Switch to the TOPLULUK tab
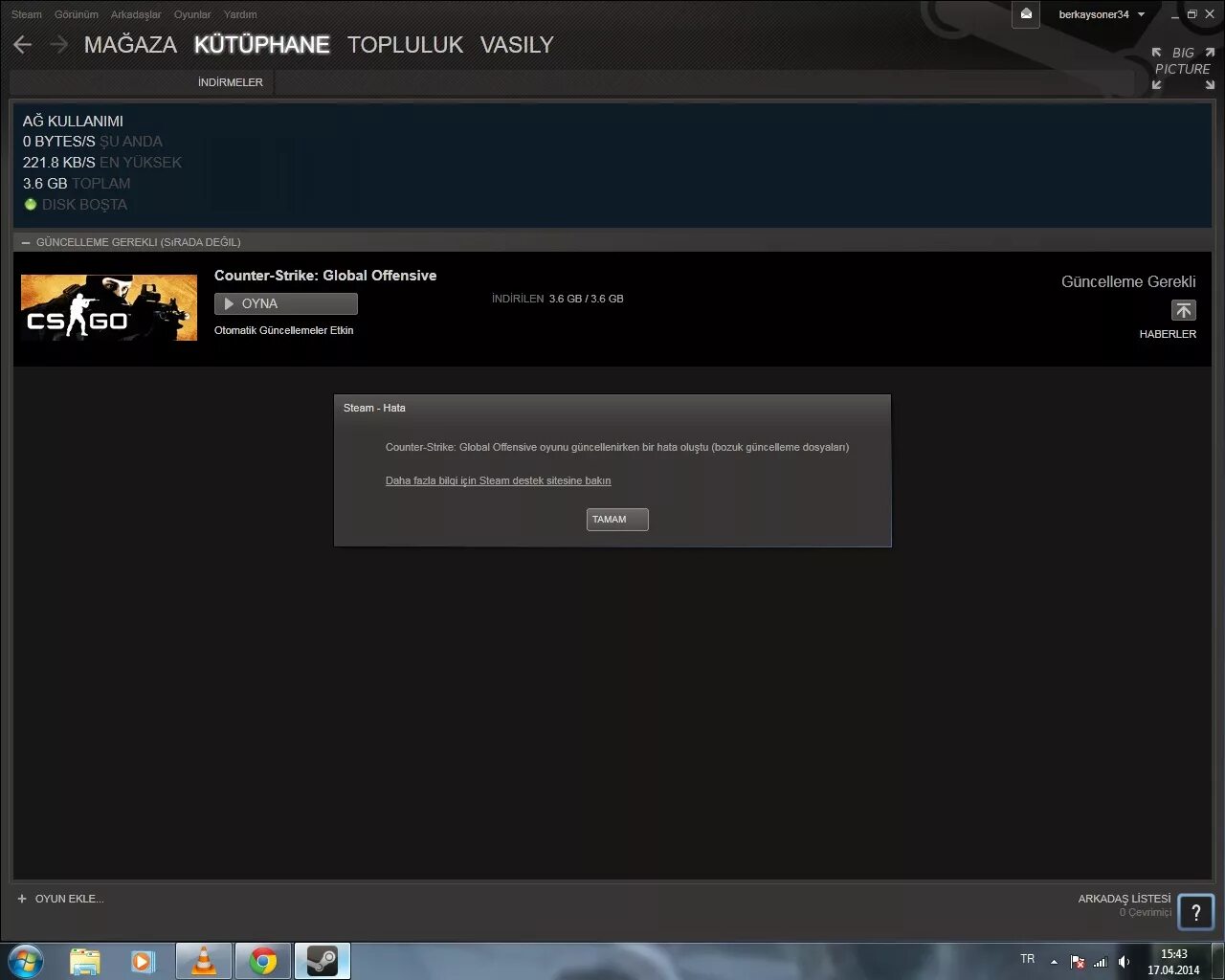The width and height of the screenshot is (1225, 980). tap(405, 45)
